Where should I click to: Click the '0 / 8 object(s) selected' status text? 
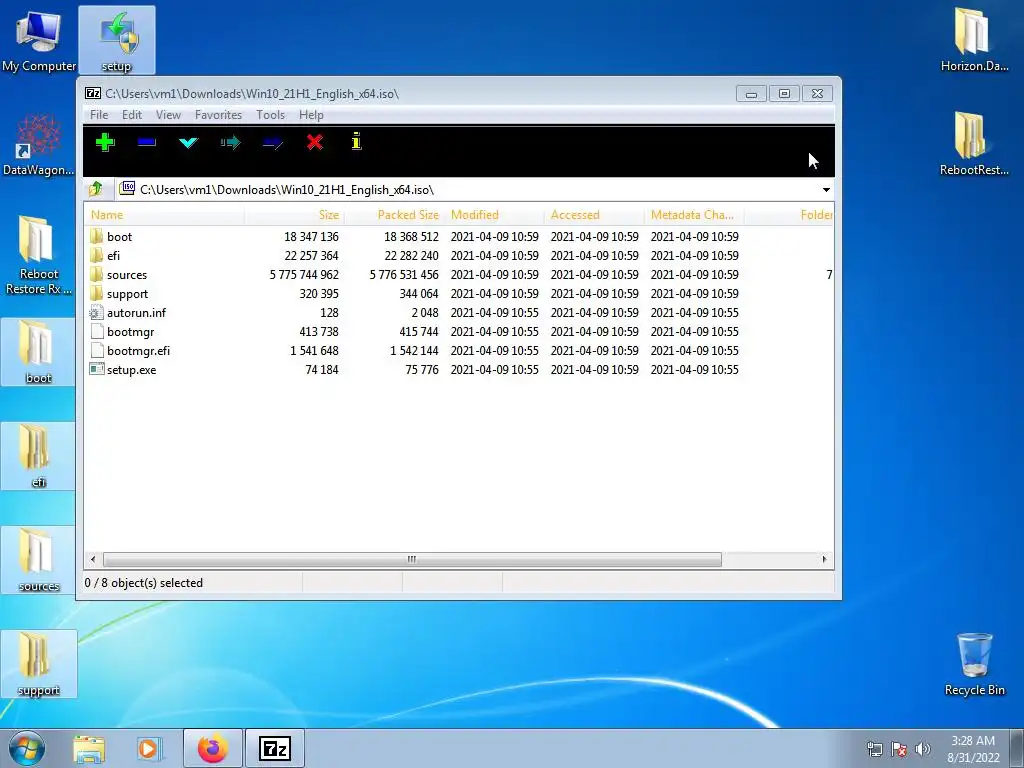(144, 583)
